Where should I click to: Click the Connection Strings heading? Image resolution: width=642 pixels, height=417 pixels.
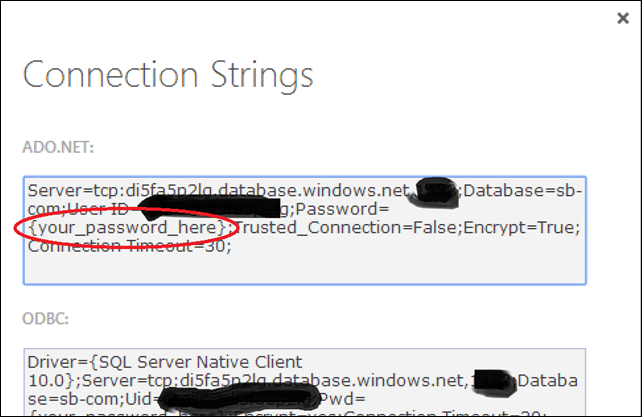tap(168, 75)
